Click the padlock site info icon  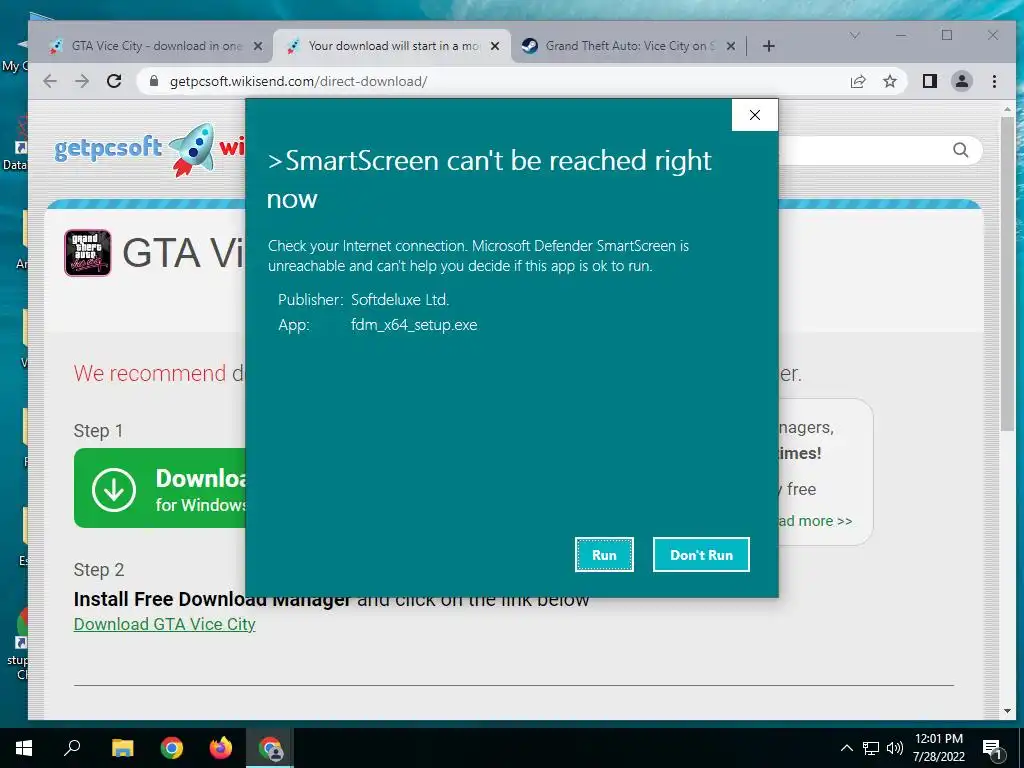click(154, 81)
